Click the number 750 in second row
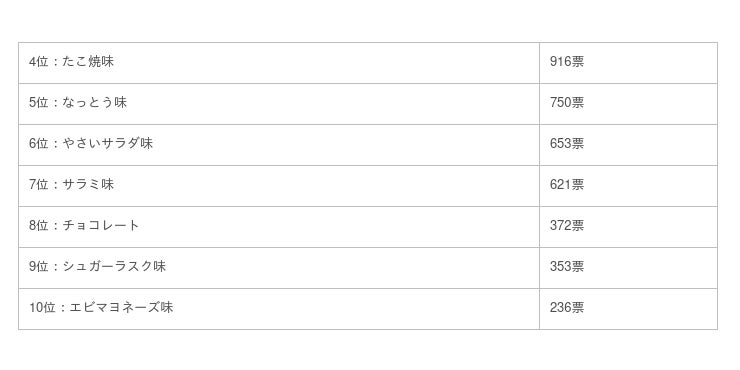The height and width of the screenshot is (370, 740). pyautogui.click(x=560, y=103)
